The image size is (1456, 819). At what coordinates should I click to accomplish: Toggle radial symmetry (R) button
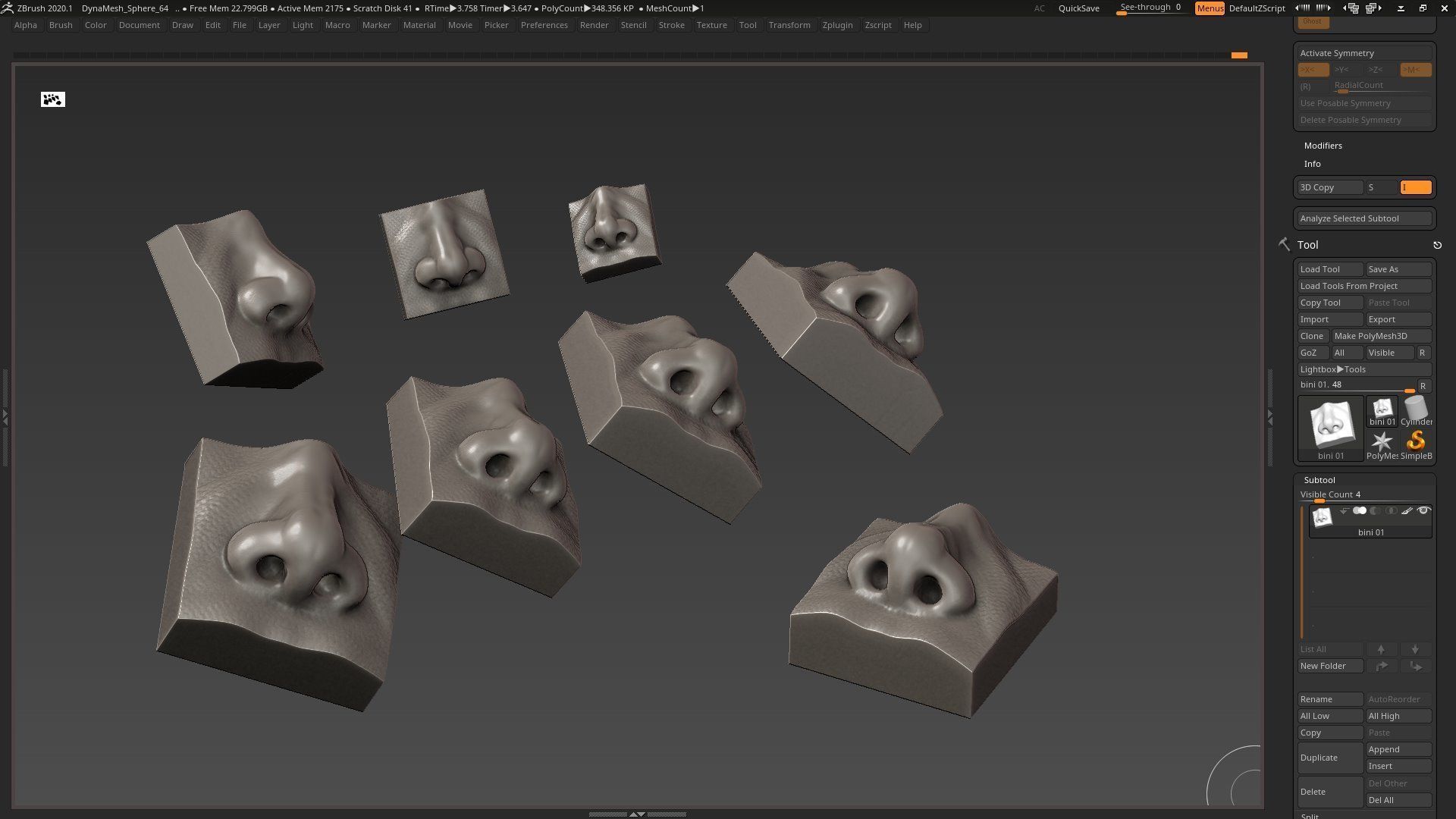point(1313,86)
